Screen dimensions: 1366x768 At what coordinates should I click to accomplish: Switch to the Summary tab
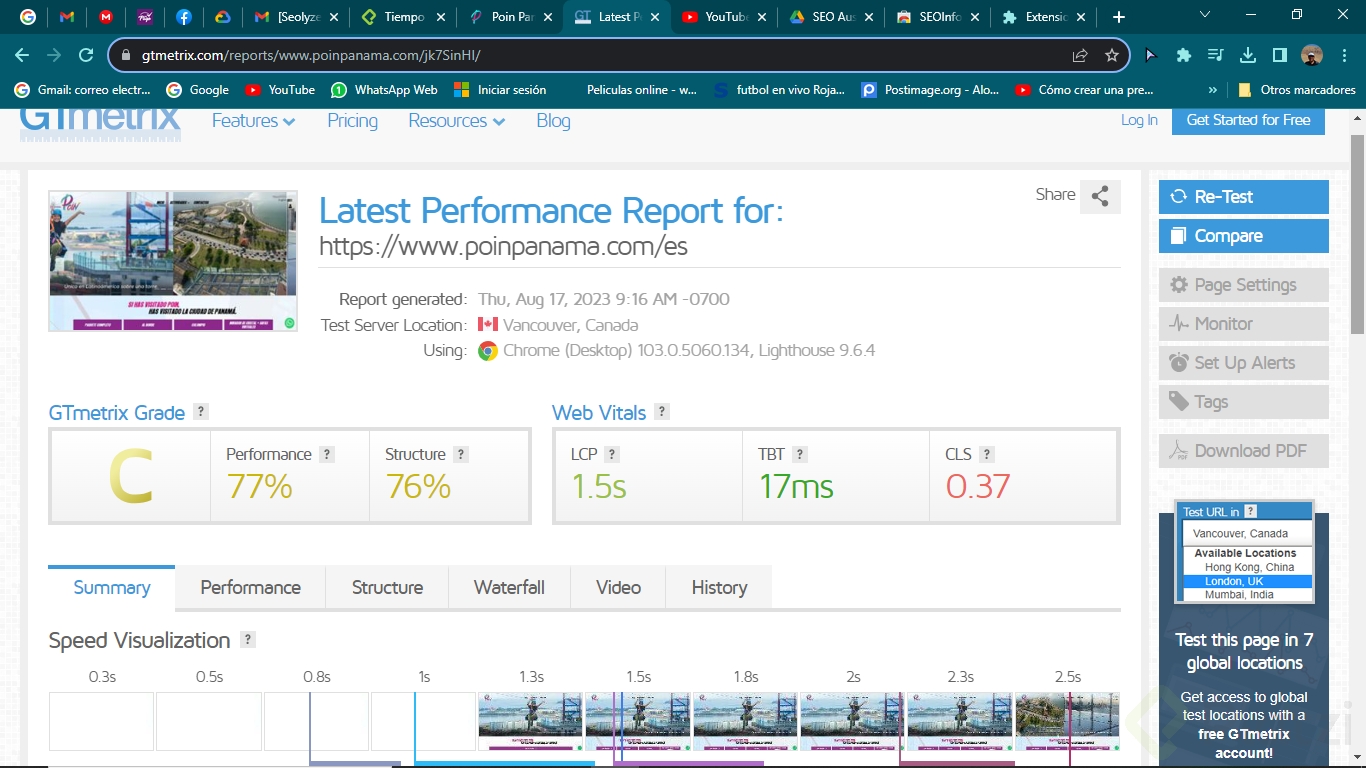(112, 588)
